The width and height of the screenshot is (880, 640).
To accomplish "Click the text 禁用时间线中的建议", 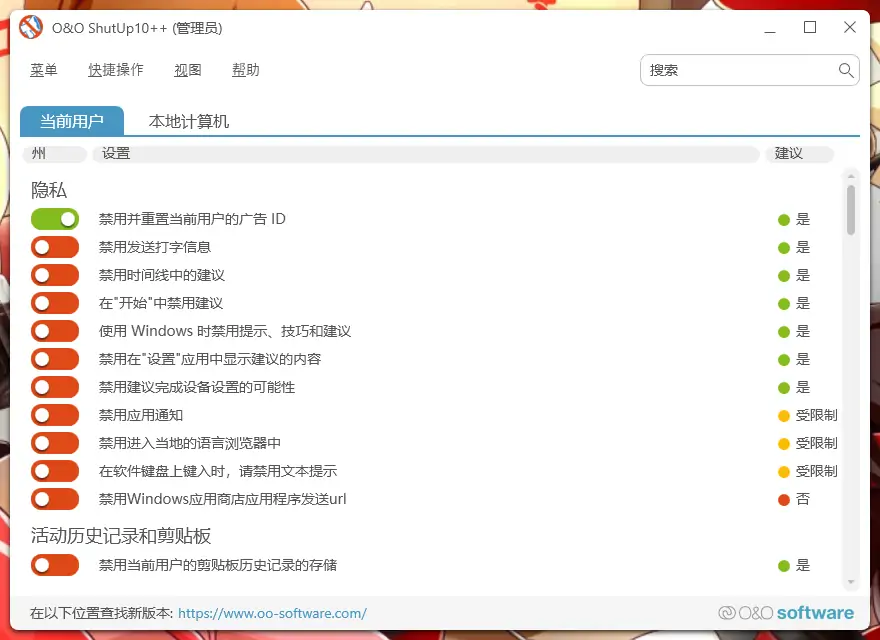I will pos(162,275).
